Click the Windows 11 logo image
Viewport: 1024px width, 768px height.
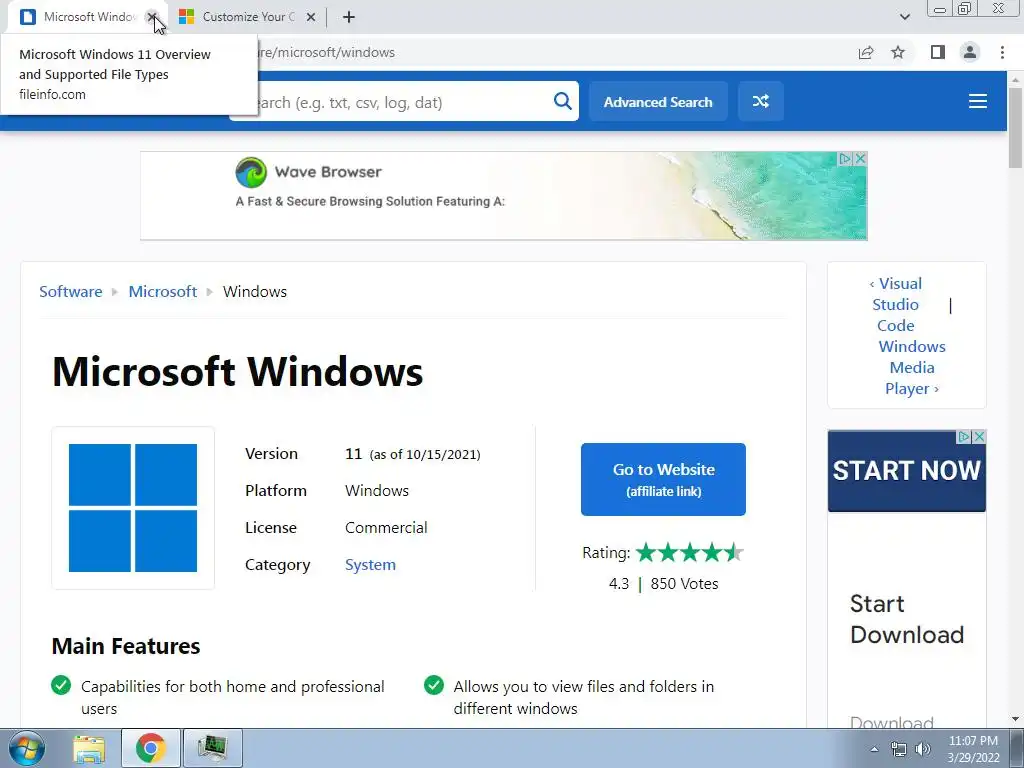tap(133, 508)
